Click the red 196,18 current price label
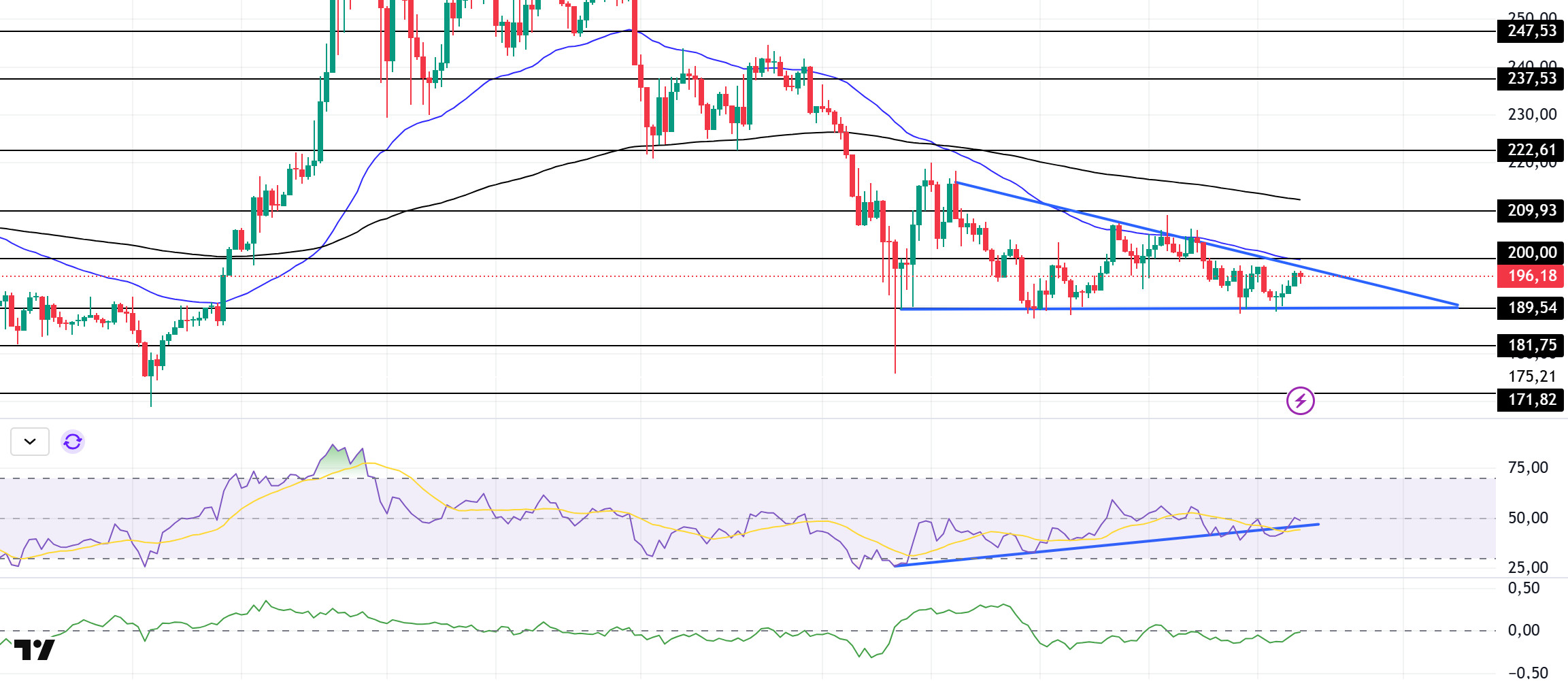Image resolution: width=1568 pixels, height=690 pixels. 1531,276
